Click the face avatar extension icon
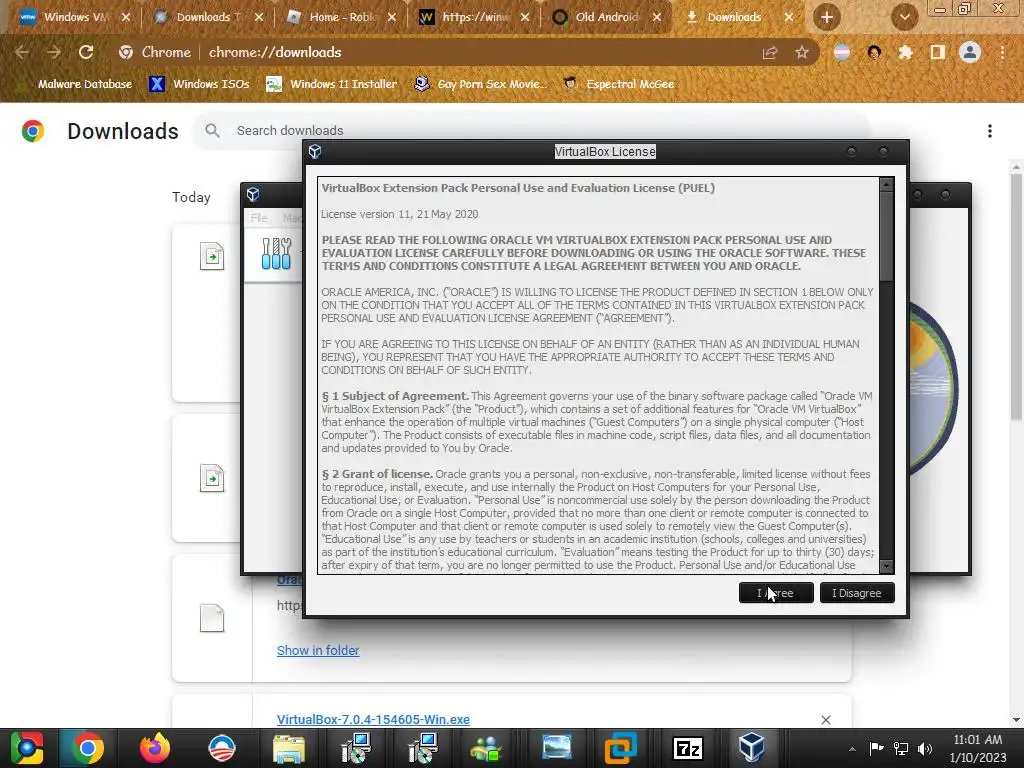 [x=874, y=52]
